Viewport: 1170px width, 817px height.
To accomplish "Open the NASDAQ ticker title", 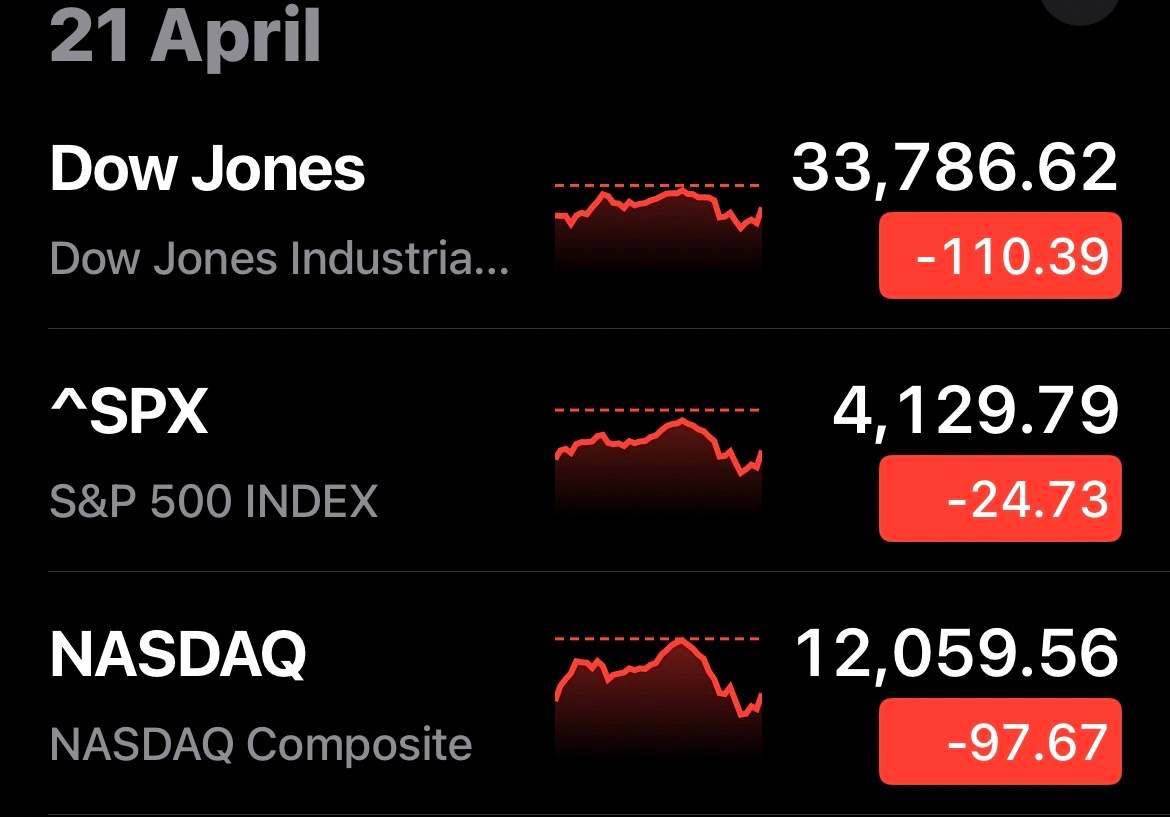I will click(178, 654).
